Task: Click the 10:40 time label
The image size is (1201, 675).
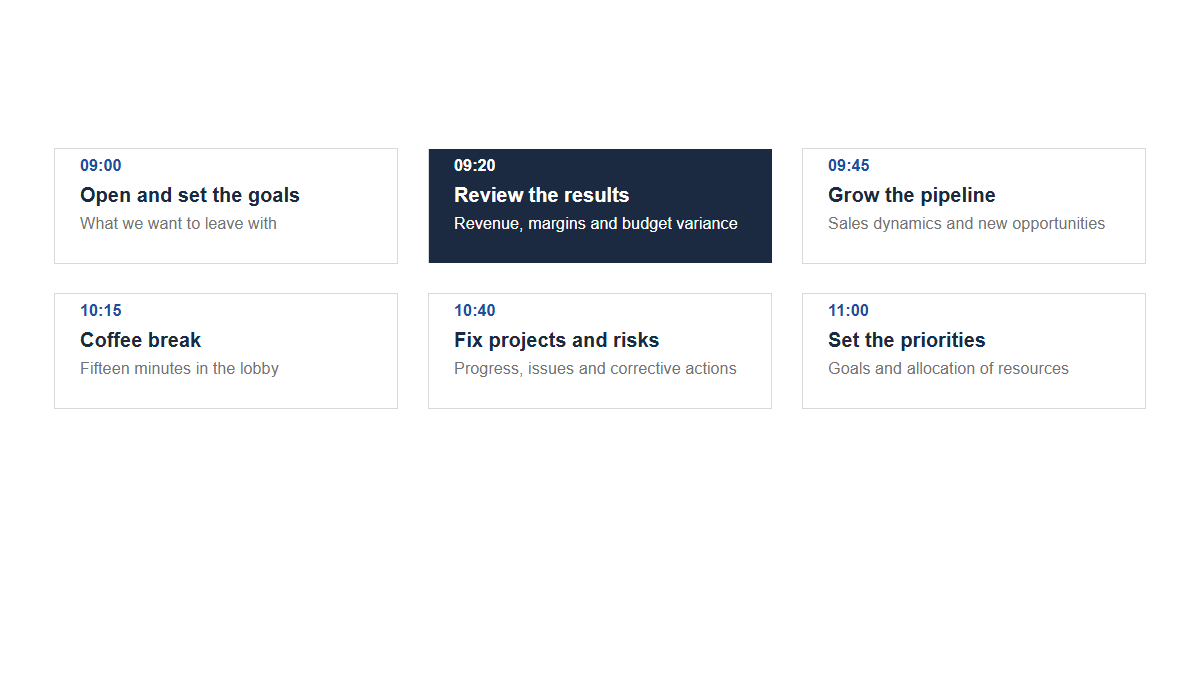Action: pos(475,311)
